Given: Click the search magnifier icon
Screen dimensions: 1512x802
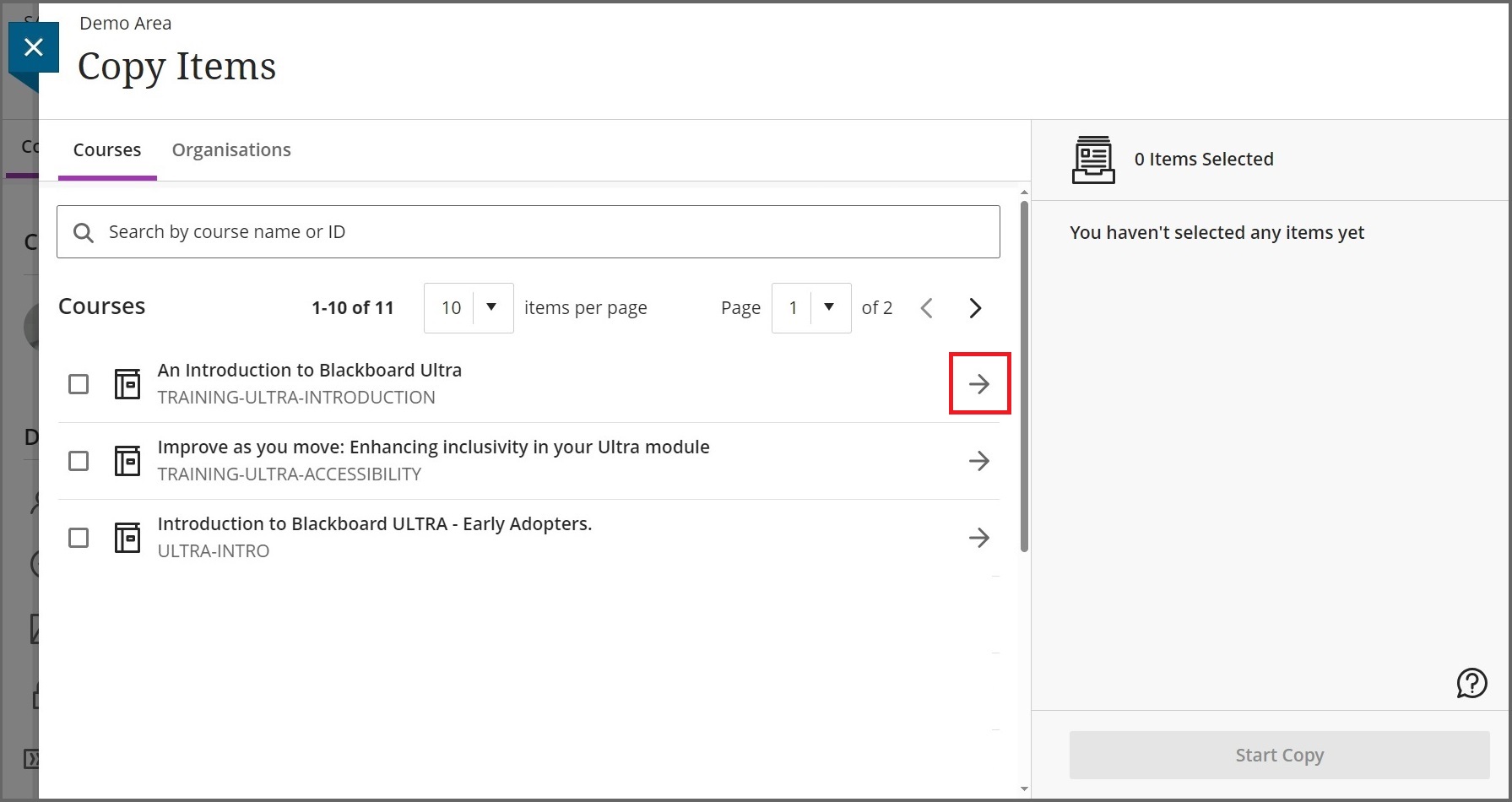Looking at the screenshot, I should click(83, 232).
